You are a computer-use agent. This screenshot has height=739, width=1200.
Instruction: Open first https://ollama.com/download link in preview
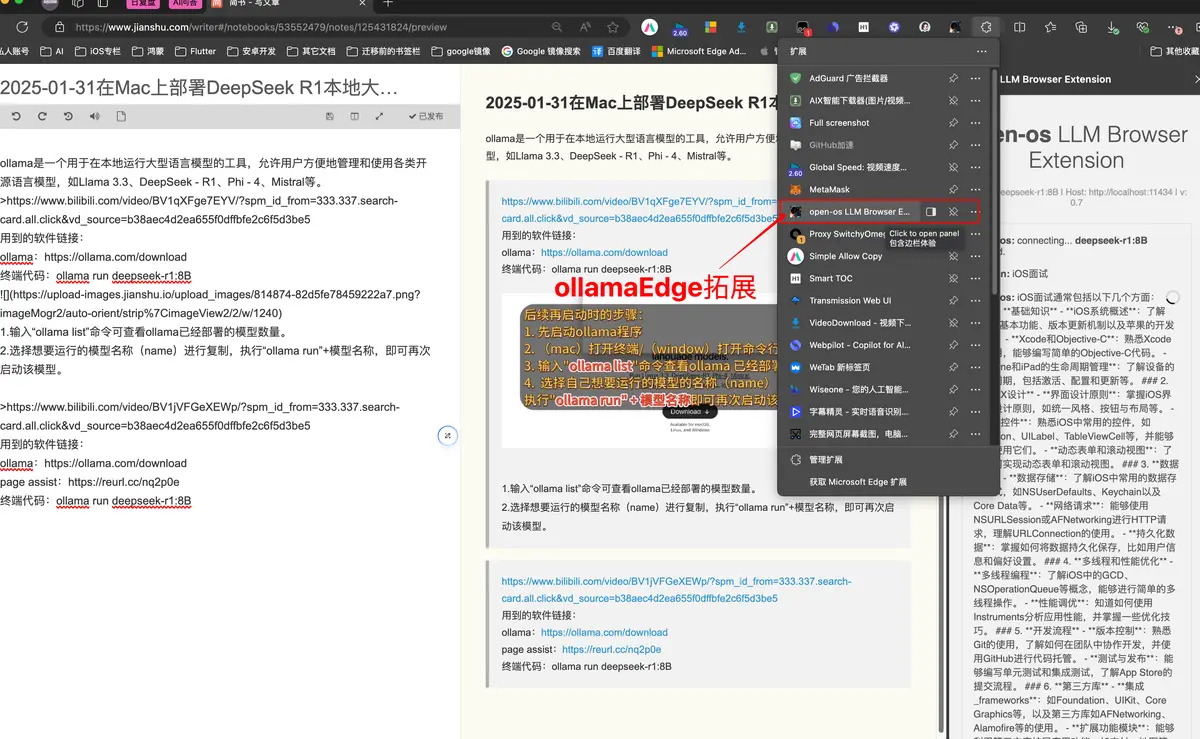(604, 253)
